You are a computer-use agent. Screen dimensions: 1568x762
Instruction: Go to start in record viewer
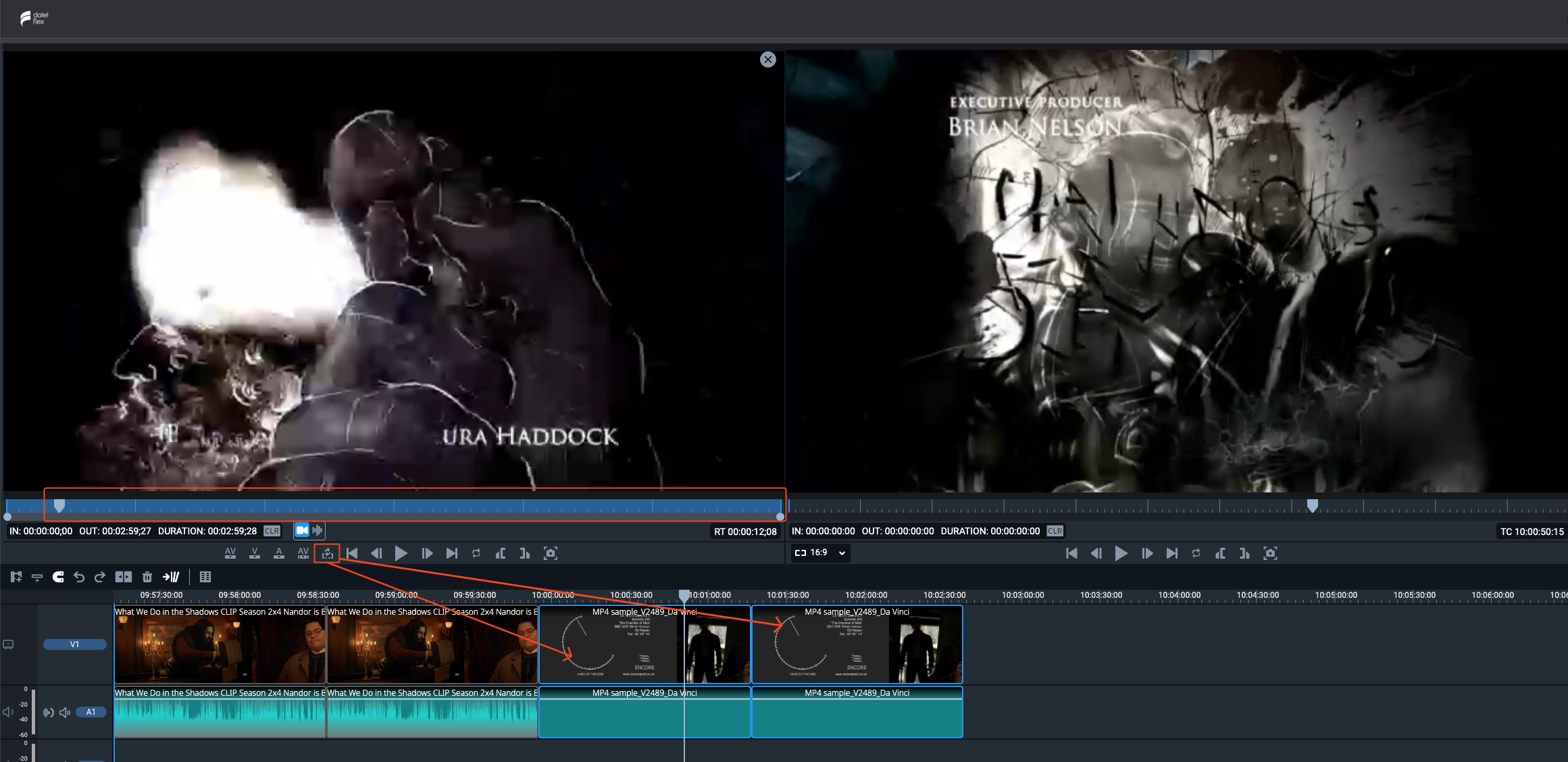[1071, 553]
